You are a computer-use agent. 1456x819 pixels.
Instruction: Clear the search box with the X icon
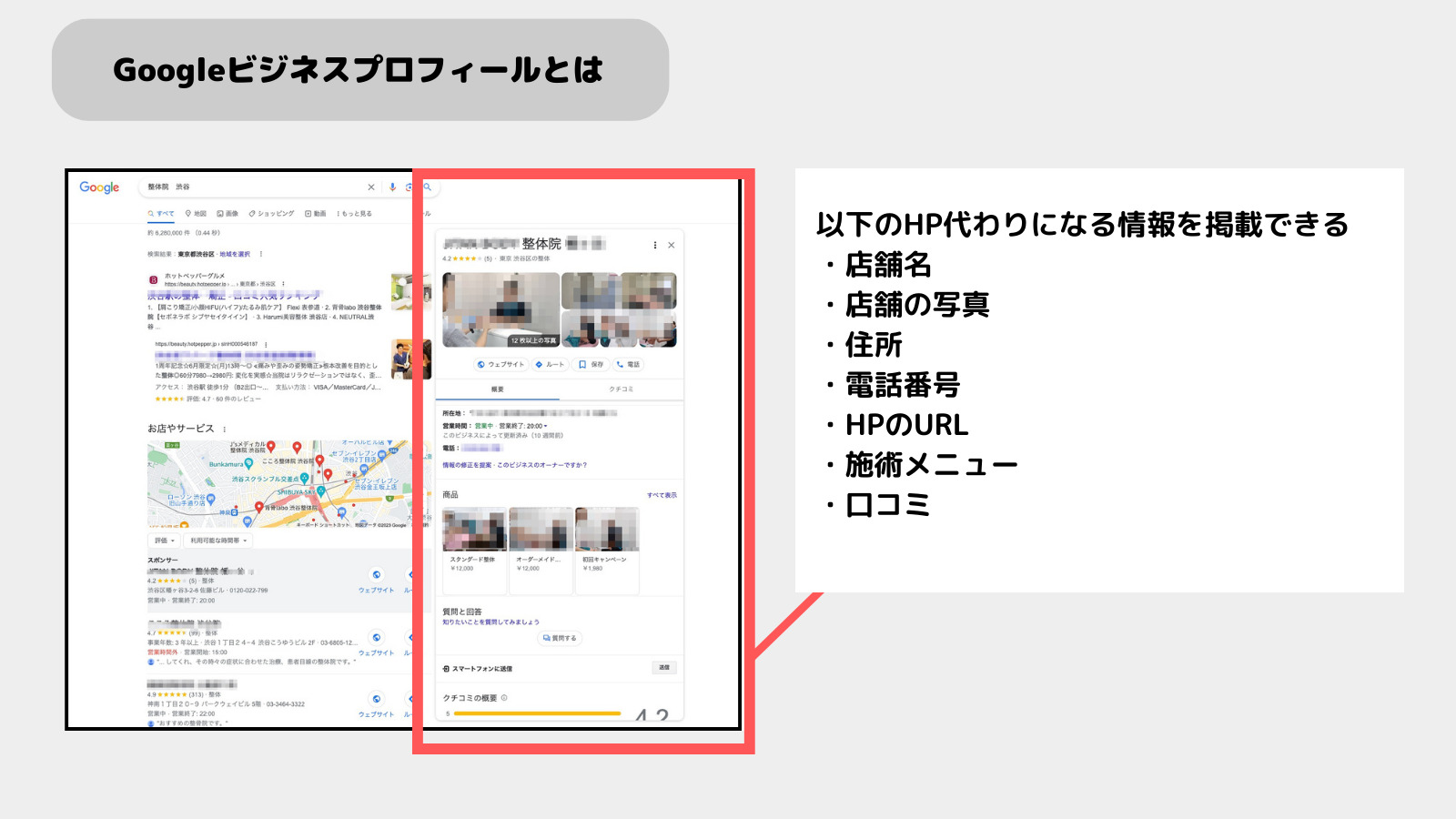pos(372,187)
